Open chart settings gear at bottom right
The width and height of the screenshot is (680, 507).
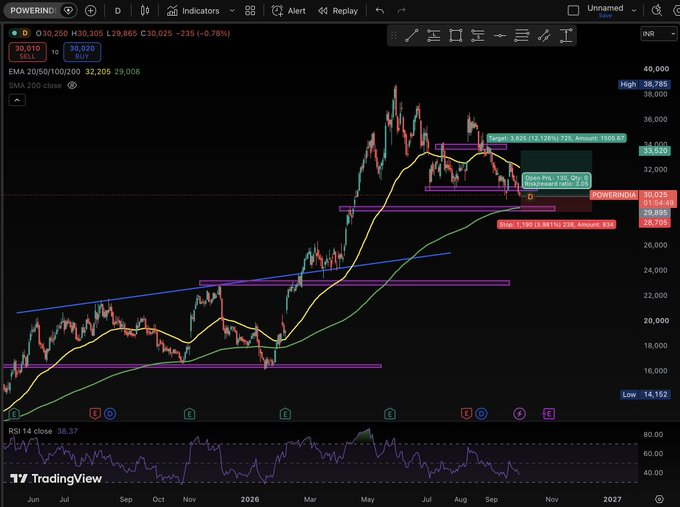tap(659, 499)
